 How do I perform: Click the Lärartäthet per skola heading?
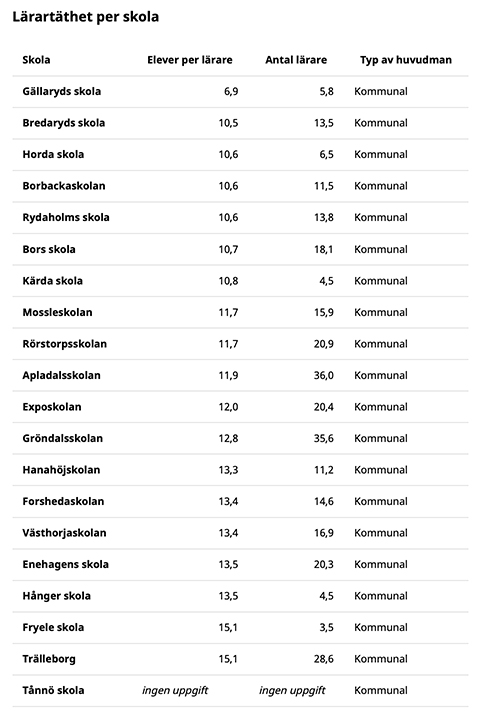[85, 17]
